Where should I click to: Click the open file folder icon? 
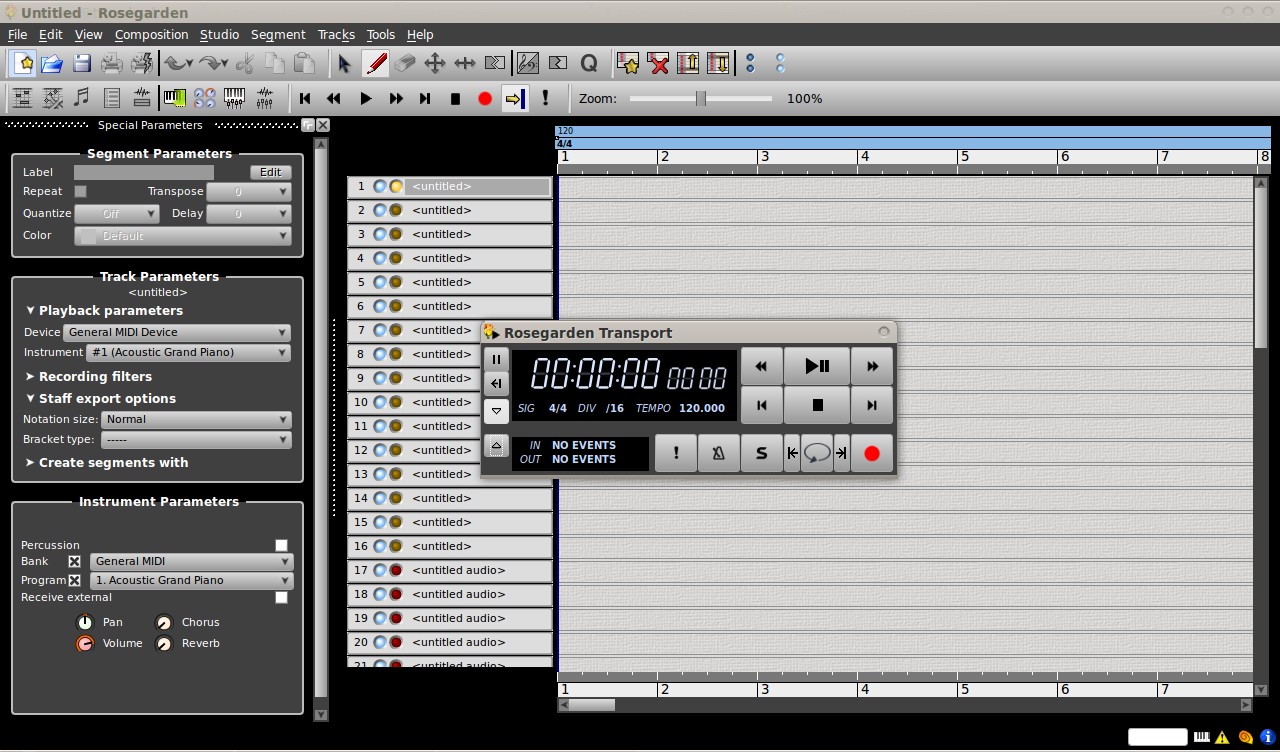pos(52,64)
